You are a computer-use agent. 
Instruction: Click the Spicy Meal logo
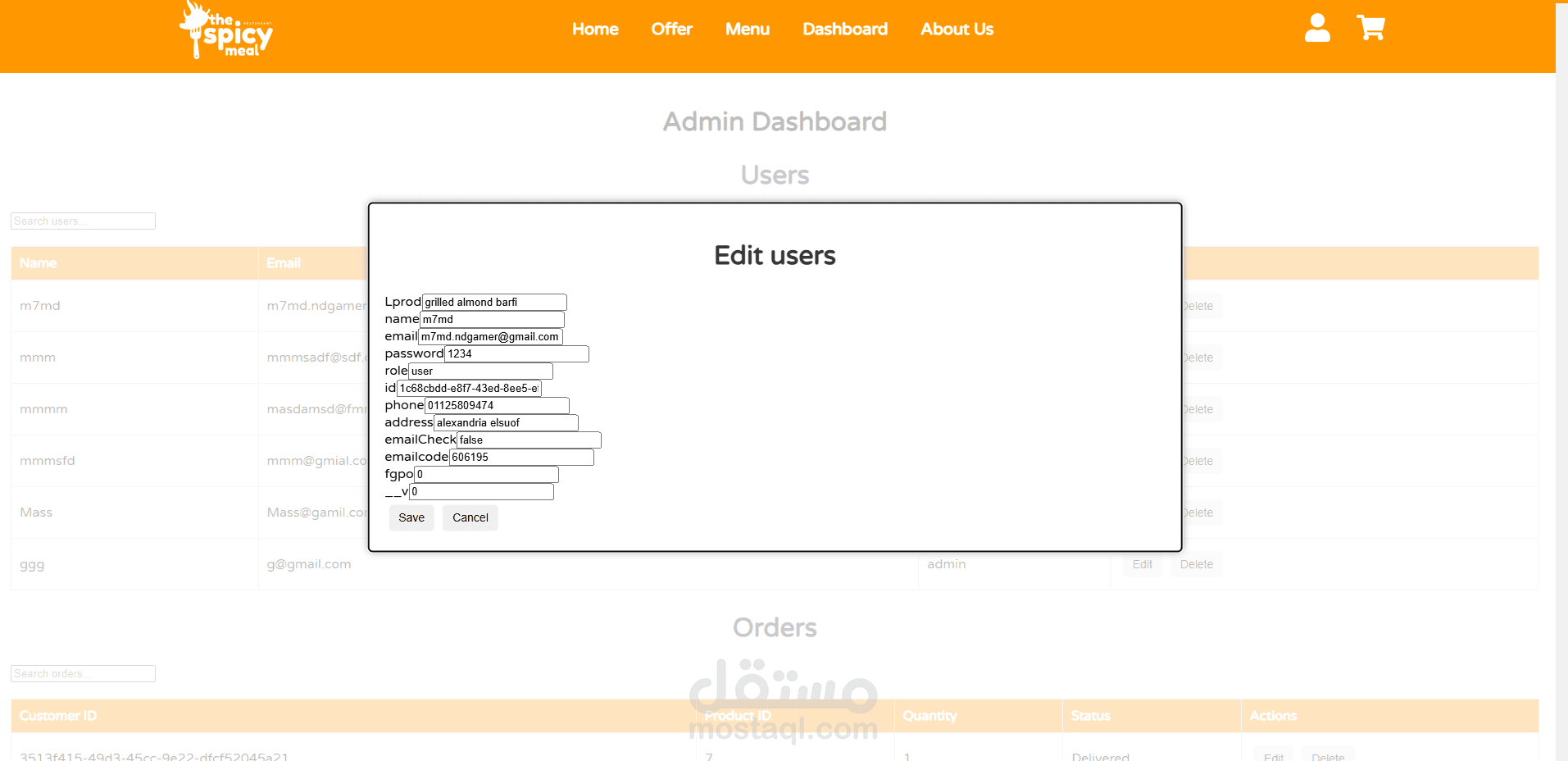tap(226, 30)
